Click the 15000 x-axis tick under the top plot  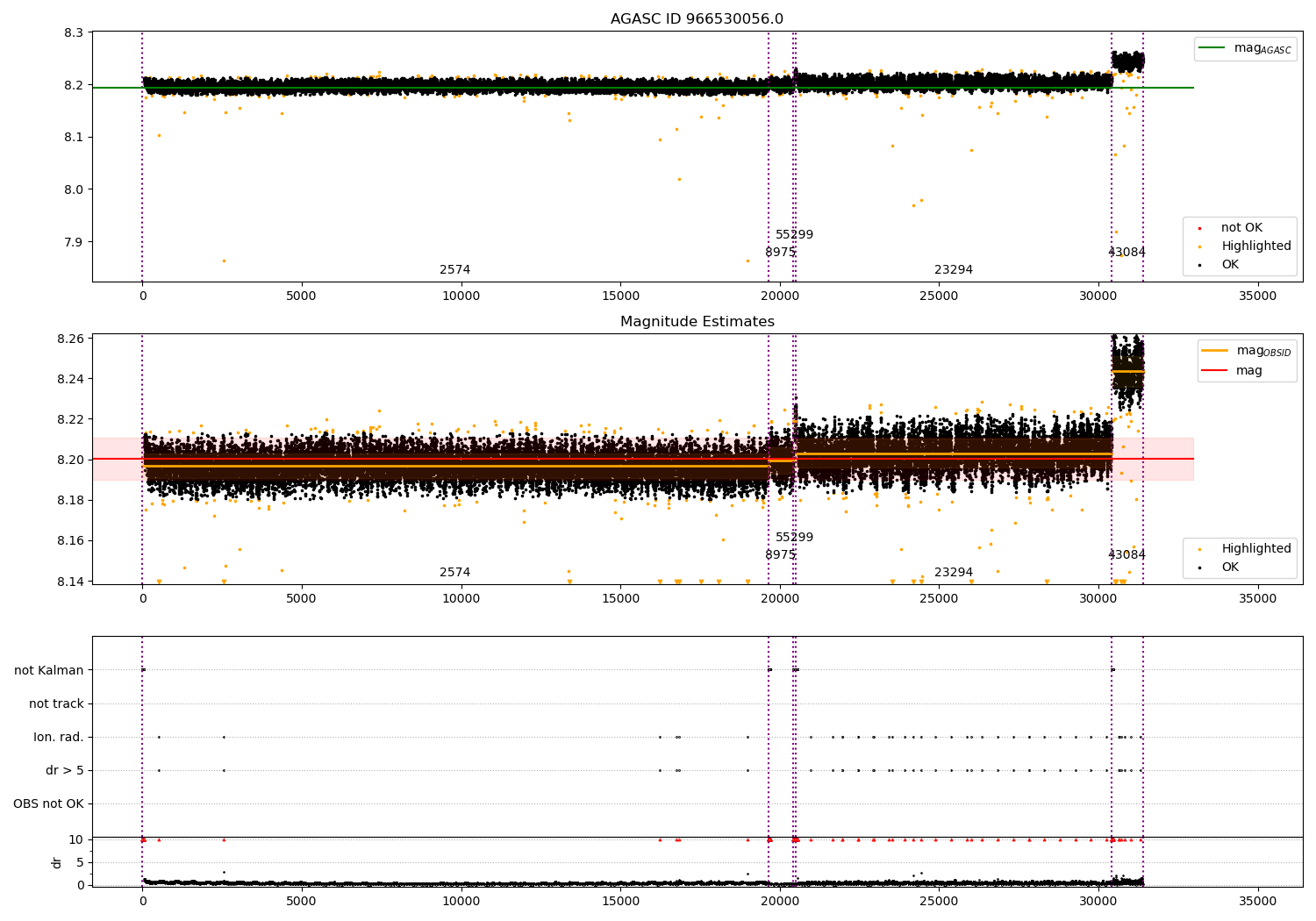point(620,296)
